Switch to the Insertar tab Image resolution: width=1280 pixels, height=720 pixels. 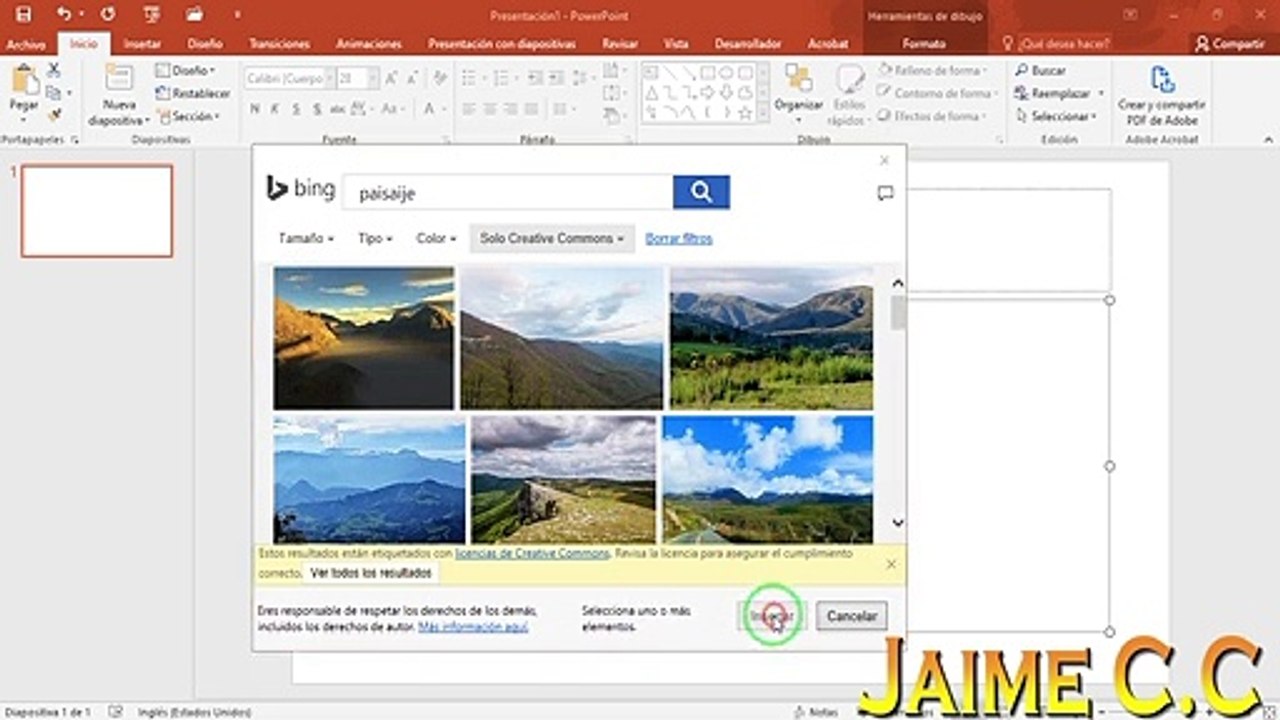tap(142, 44)
